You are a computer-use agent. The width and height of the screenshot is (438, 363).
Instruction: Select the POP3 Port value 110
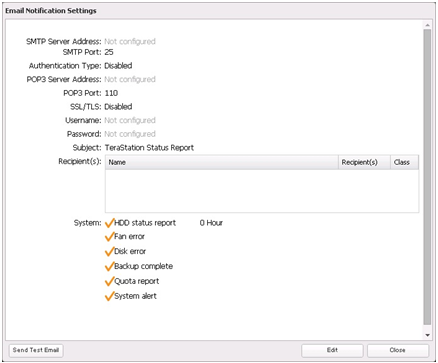click(x=111, y=93)
